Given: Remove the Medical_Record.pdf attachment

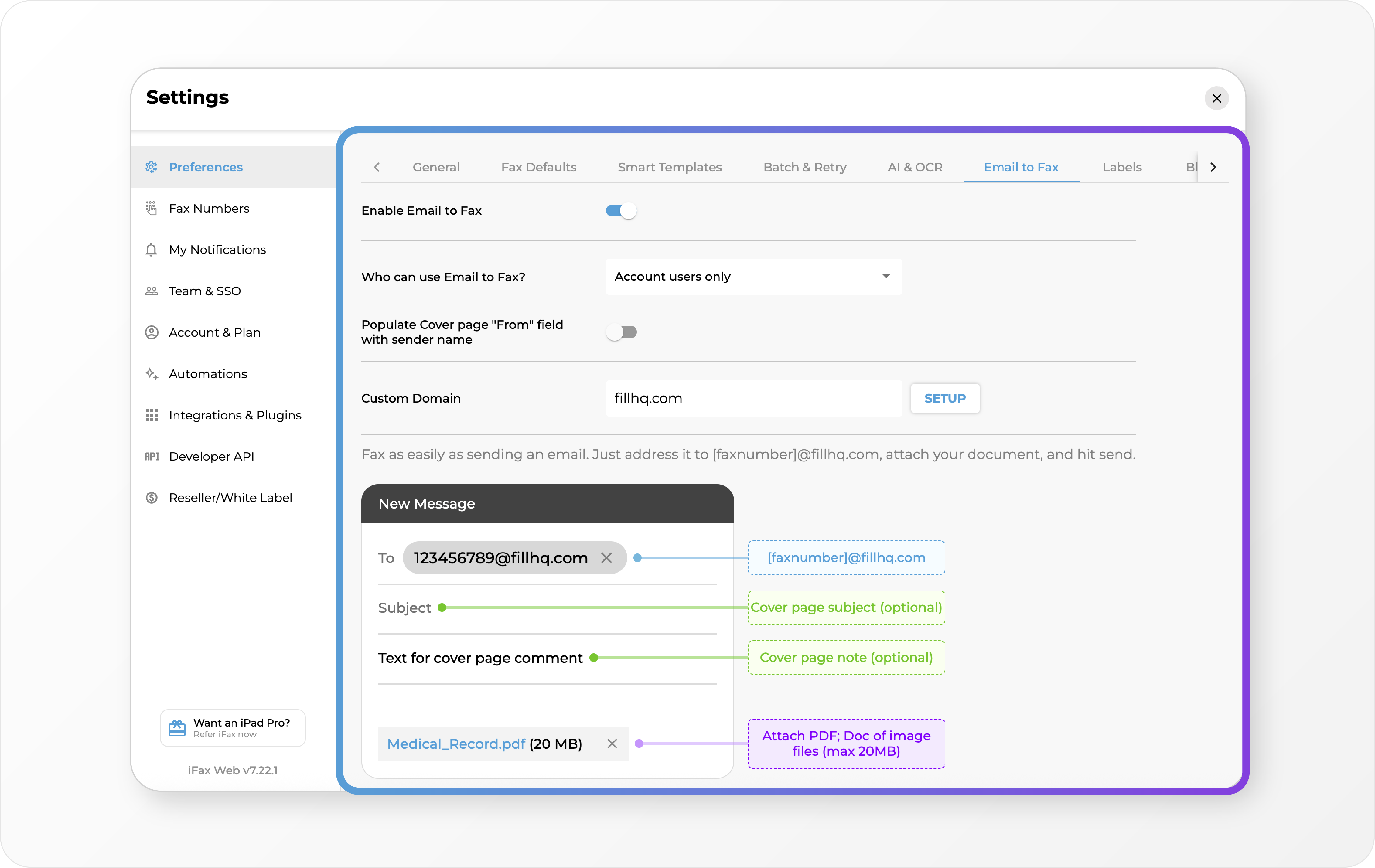Looking at the screenshot, I should click(x=612, y=744).
